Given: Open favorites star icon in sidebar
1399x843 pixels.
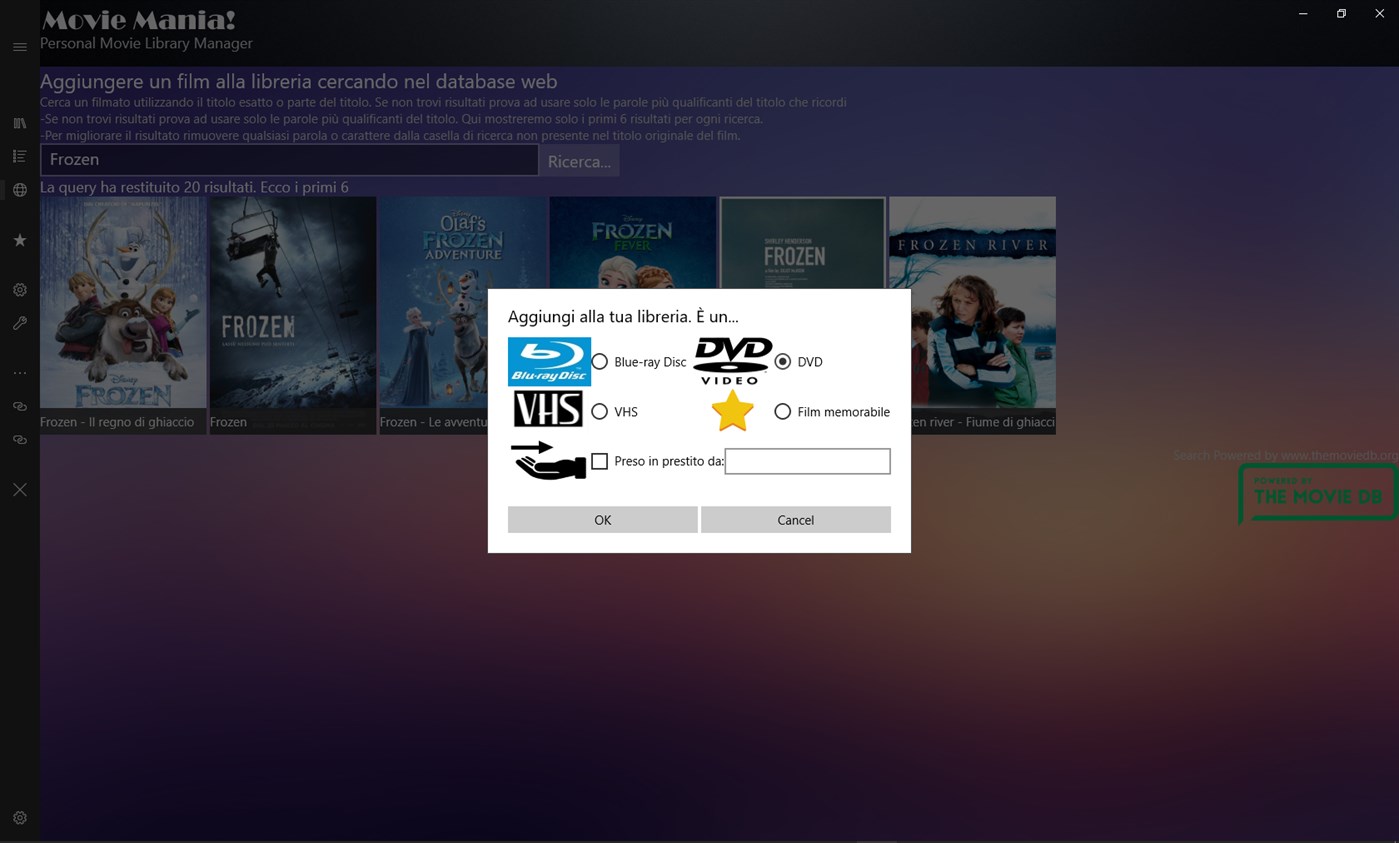Looking at the screenshot, I should (x=19, y=240).
